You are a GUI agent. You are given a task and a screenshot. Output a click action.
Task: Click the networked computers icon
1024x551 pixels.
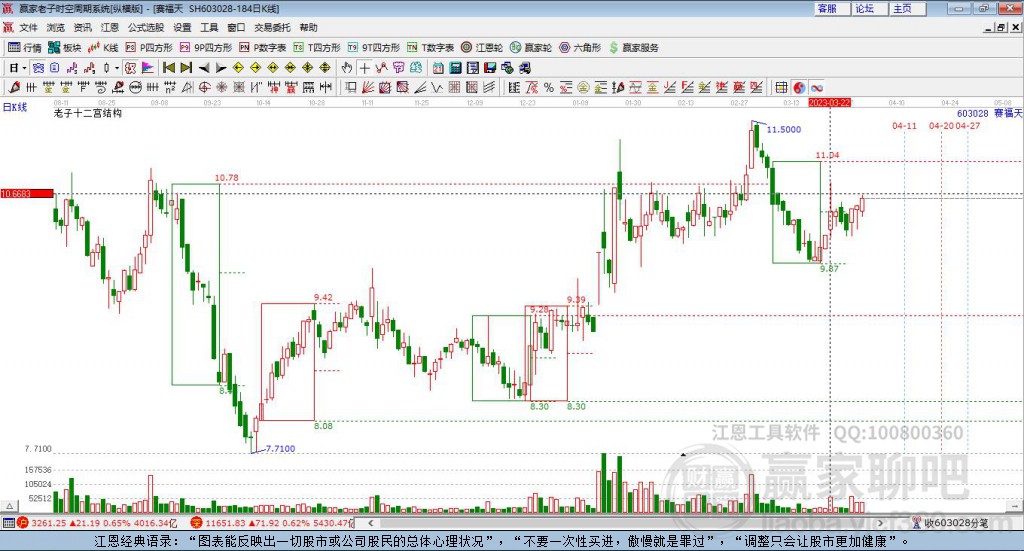507,68
